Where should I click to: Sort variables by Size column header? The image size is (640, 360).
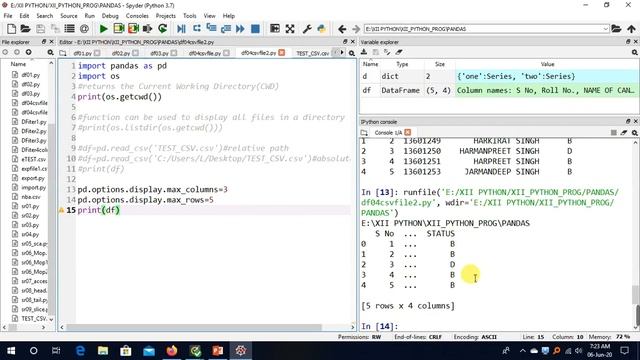tap(440, 64)
